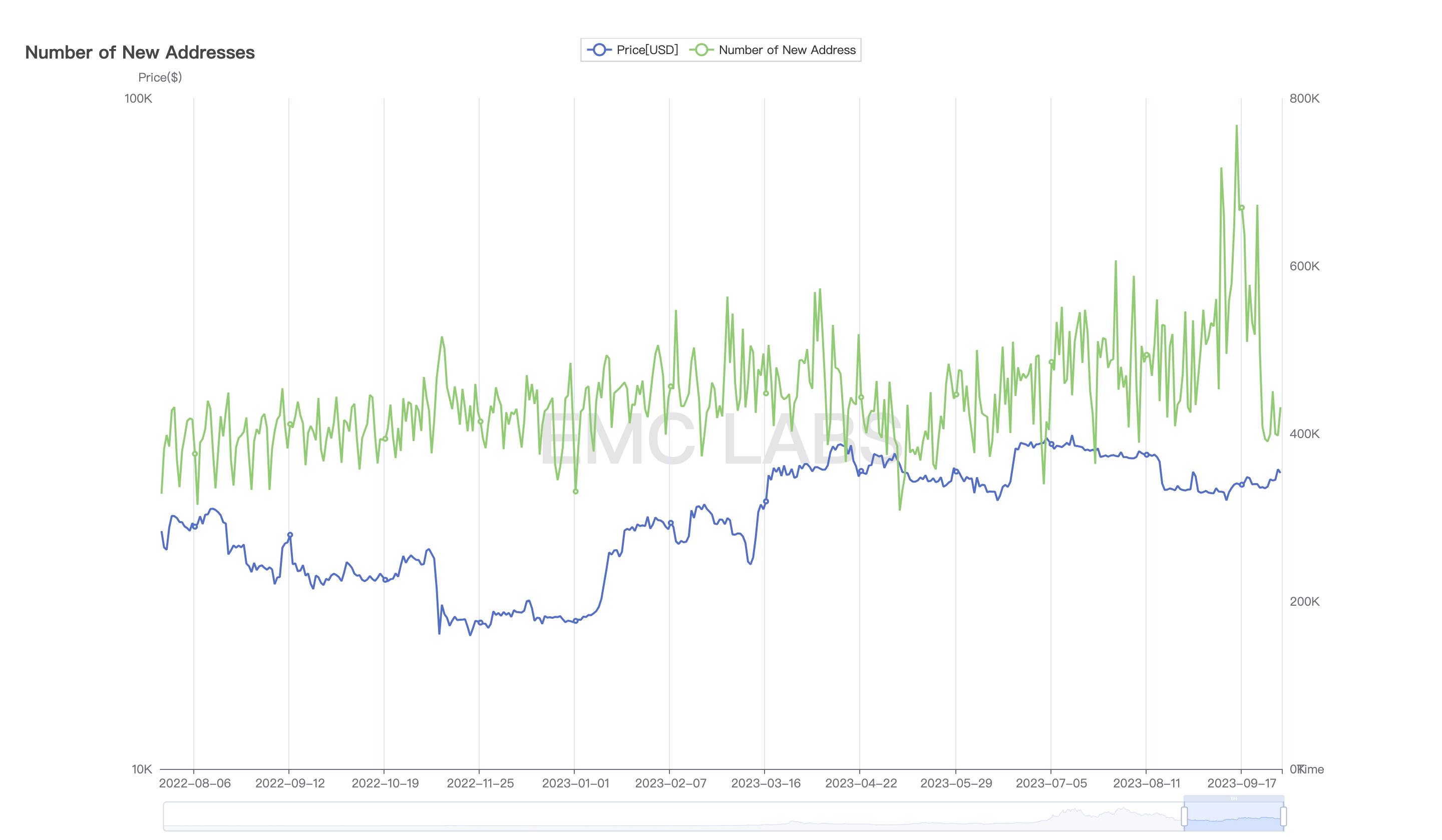Image resolution: width=1442 pixels, height=840 pixels.
Task: Click the right zoom slider handle
Action: [1283, 816]
